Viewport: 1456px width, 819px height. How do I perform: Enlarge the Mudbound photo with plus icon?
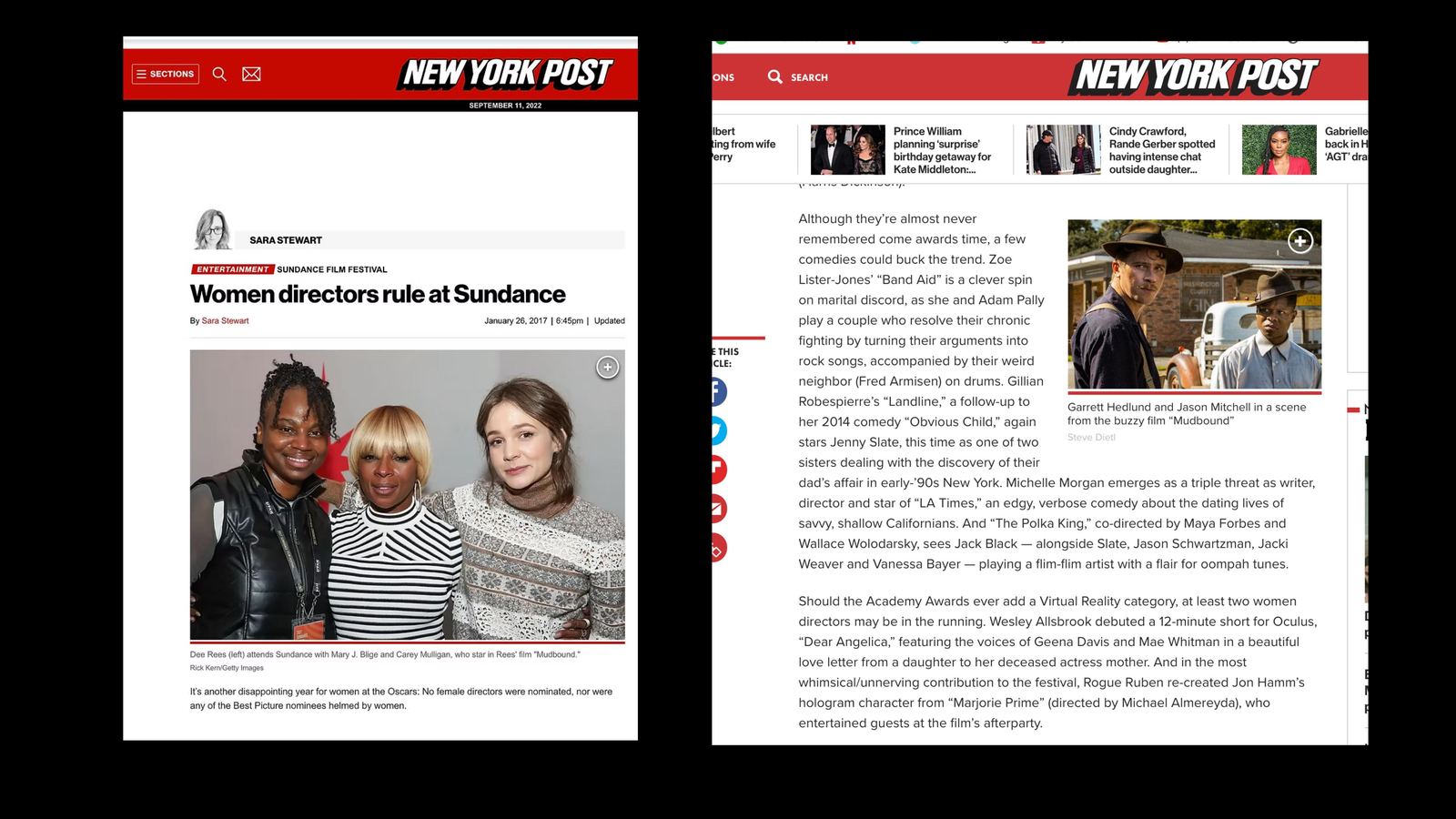1299,240
